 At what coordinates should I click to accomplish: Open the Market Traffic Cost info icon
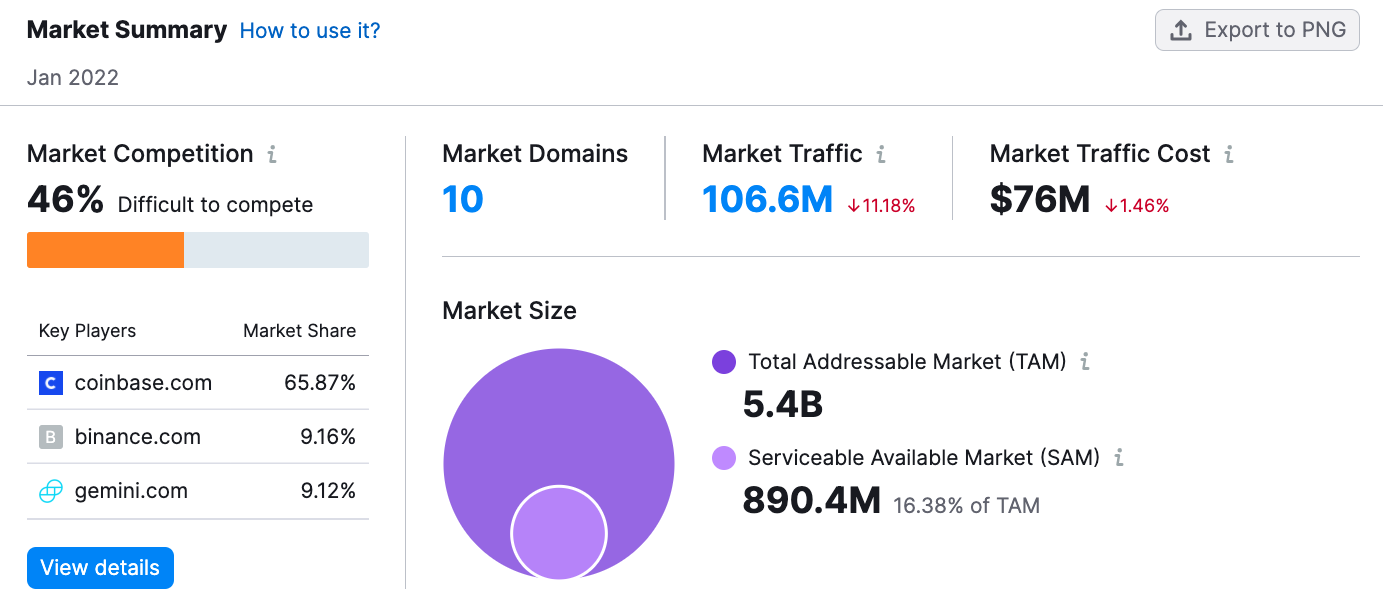(x=1229, y=154)
